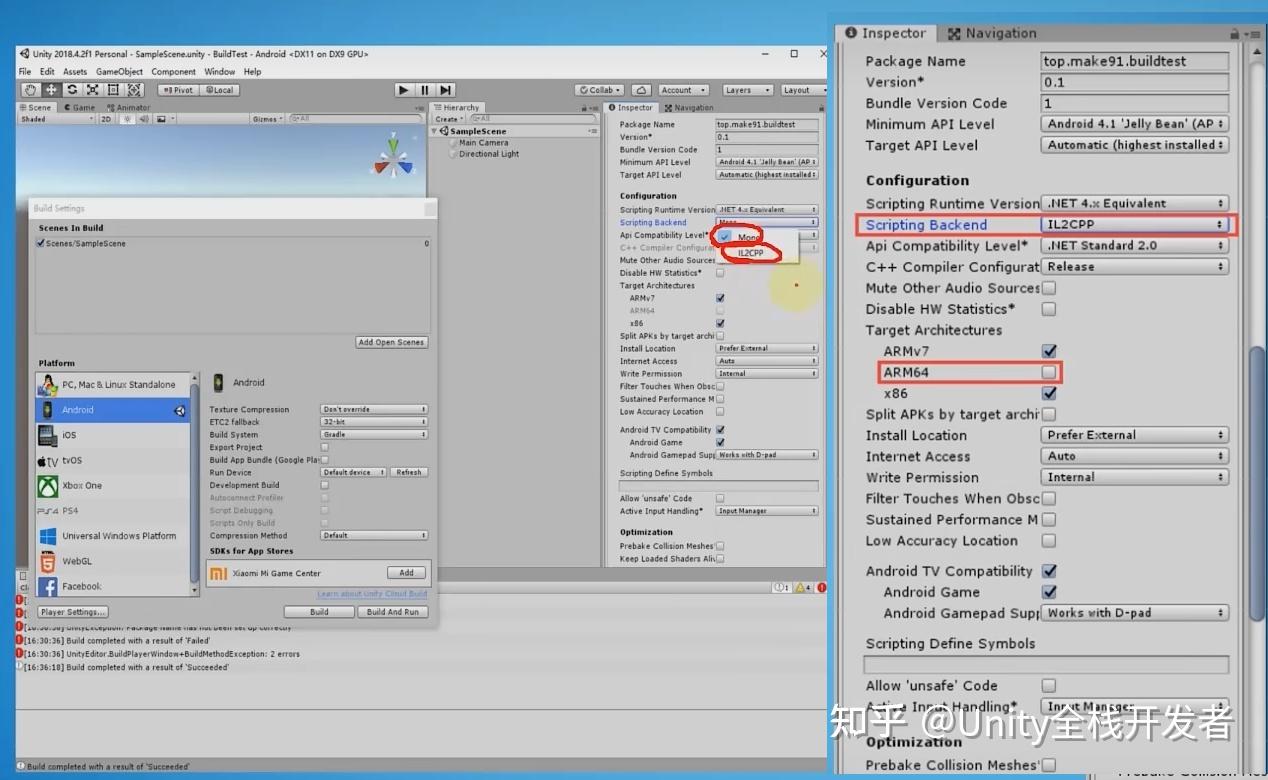Image resolution: width=1268 pixels, height=780 pixels.
Task: Open the Build System Gradle dropdown
Action: (374, 435)
